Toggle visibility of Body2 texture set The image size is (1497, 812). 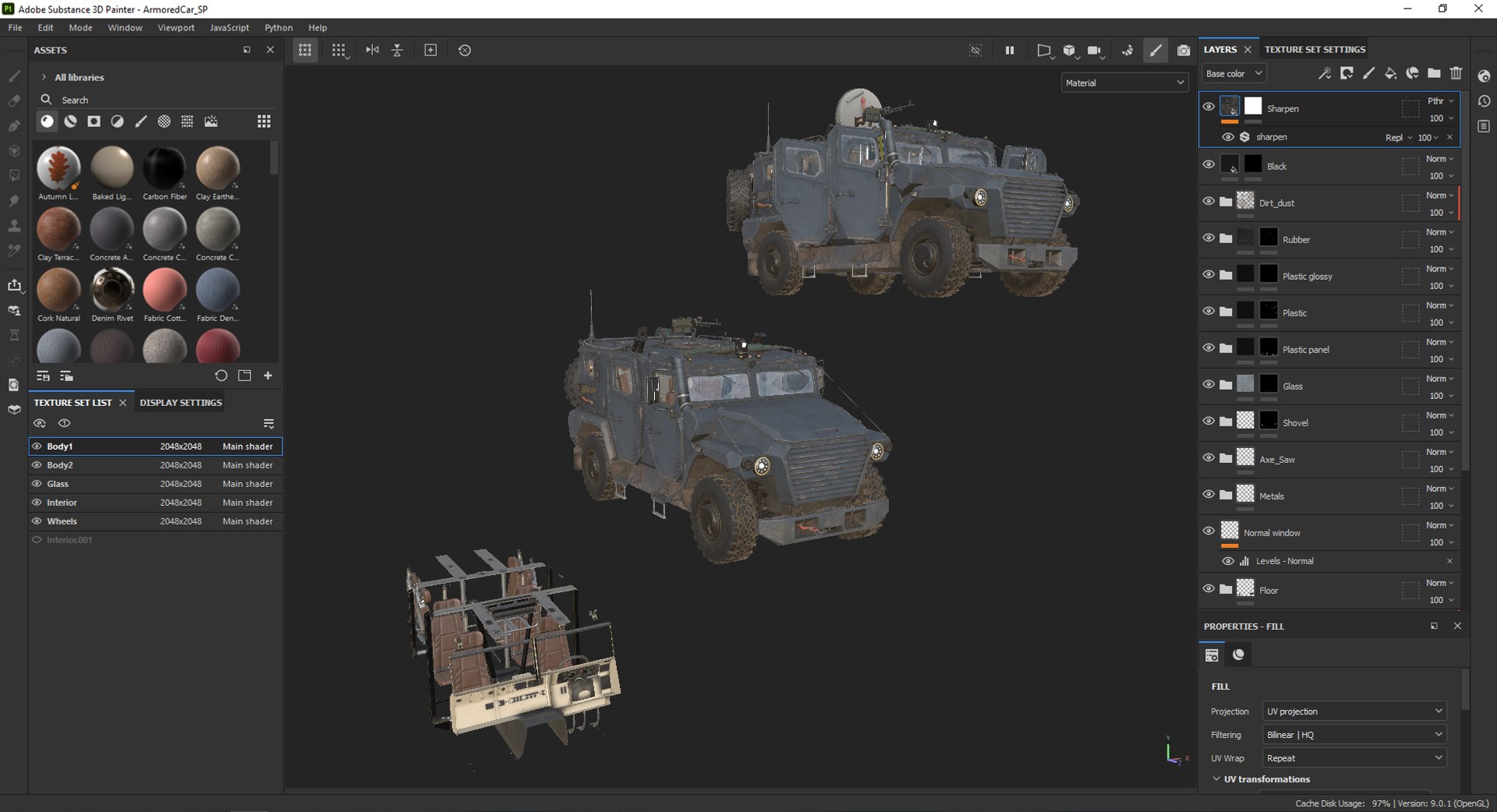pyautogui.click(x=37, y=465)
